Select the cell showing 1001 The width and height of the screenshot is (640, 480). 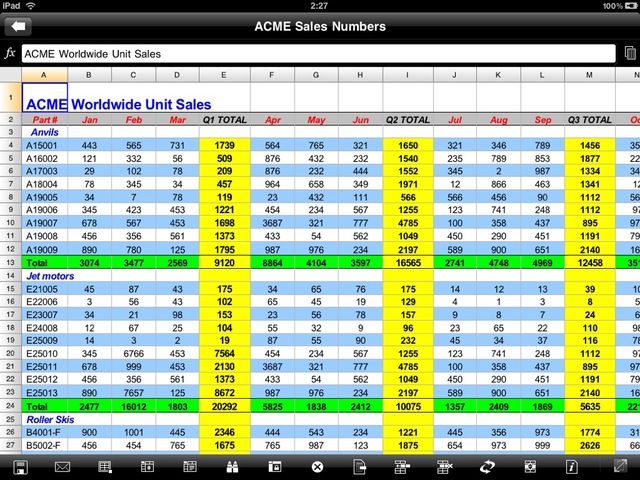coord(133,432)
